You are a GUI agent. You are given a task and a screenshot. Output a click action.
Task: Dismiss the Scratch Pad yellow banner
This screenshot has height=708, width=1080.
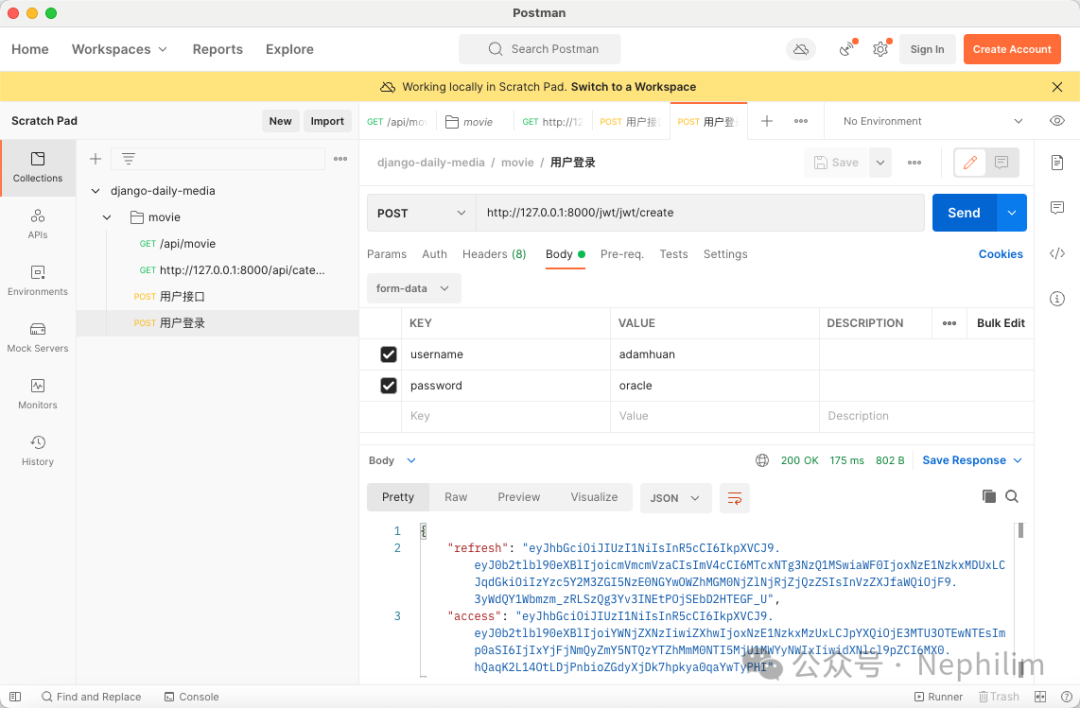tap(1057, 87)
